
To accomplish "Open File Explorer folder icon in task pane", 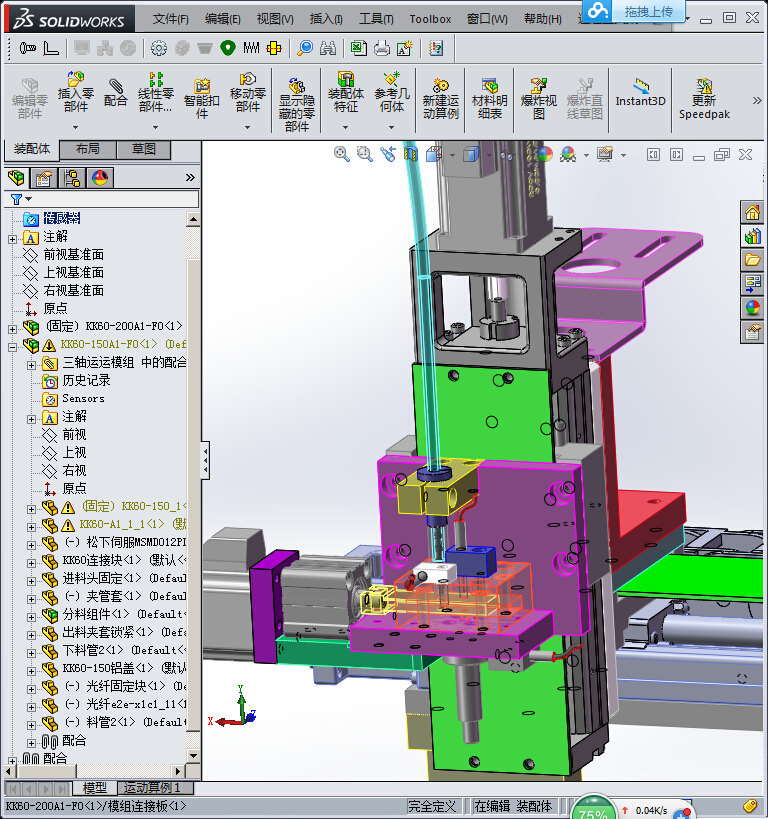I will pyautogui.click(x=752, y=260).
